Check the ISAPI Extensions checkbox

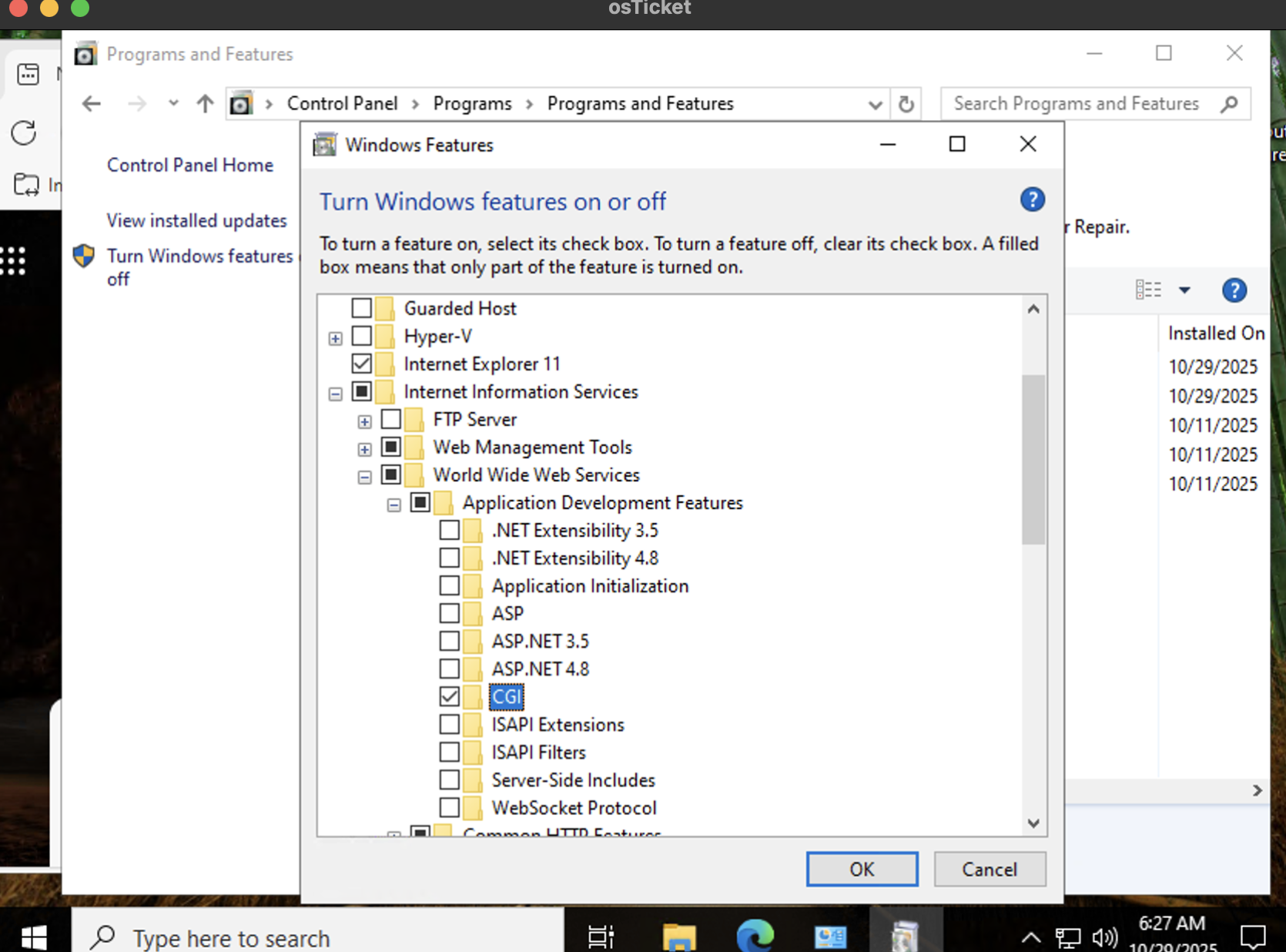449,724
